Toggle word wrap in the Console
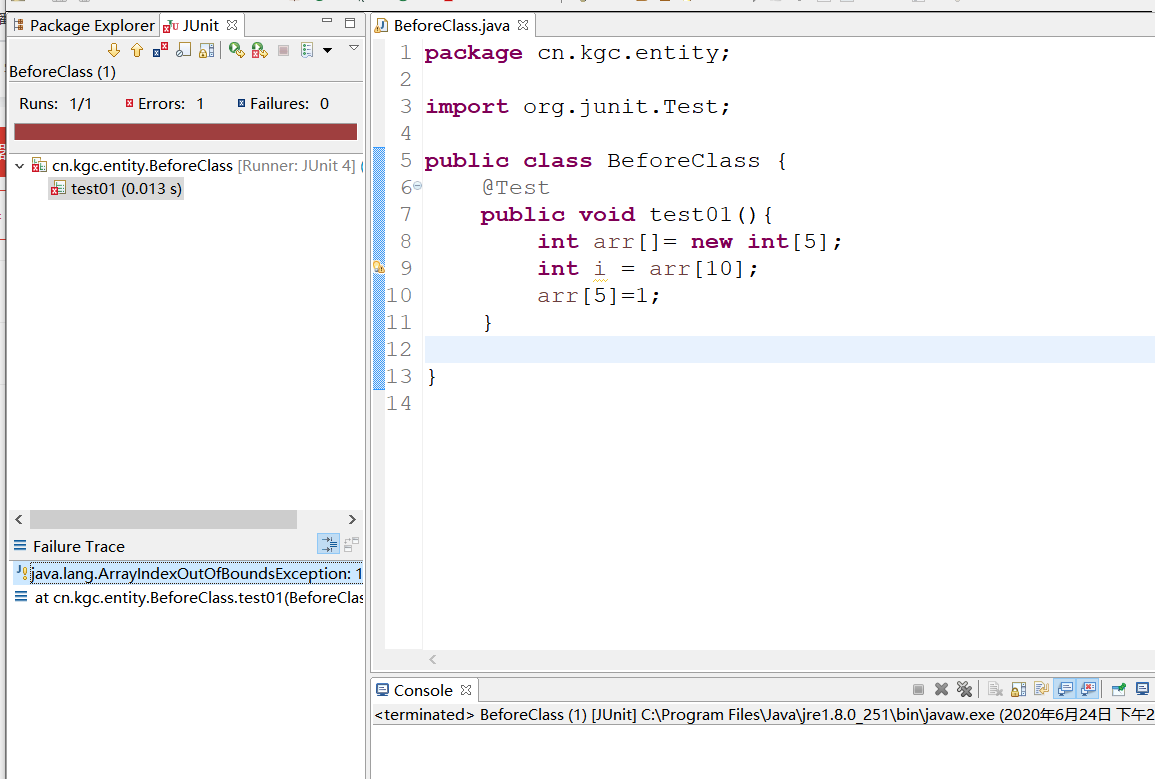Viewport: 1155px width, 779px height. pyautogui.click(x=1041, y=689)
